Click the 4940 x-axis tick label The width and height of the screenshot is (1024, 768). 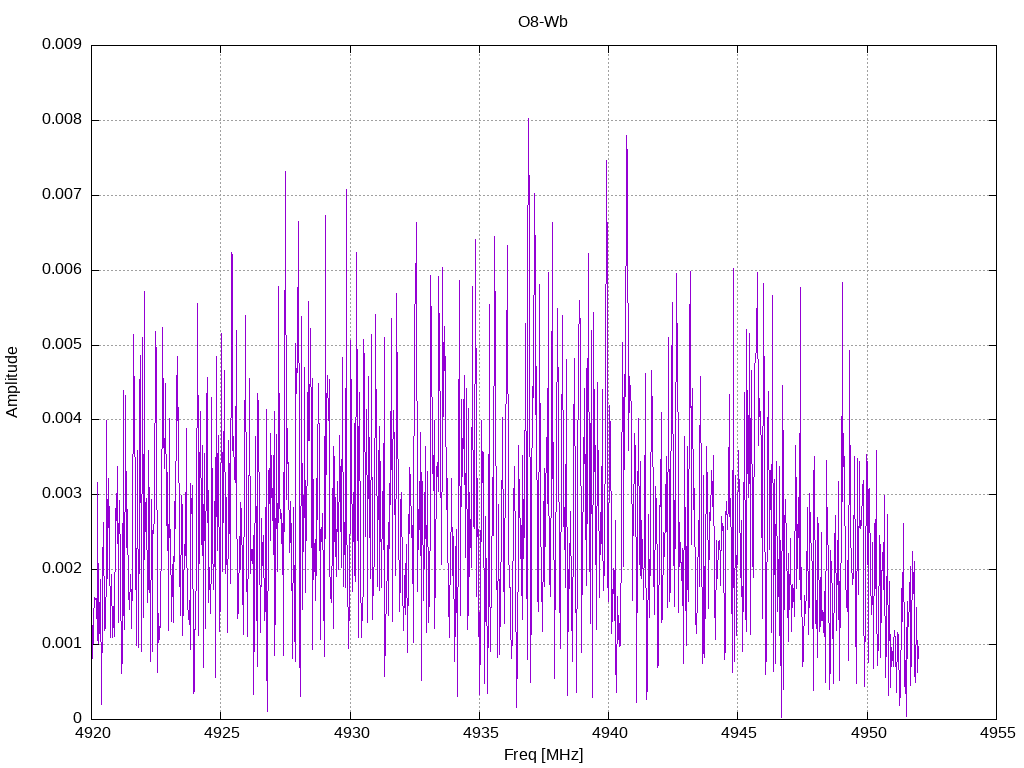tap(609, 733)
